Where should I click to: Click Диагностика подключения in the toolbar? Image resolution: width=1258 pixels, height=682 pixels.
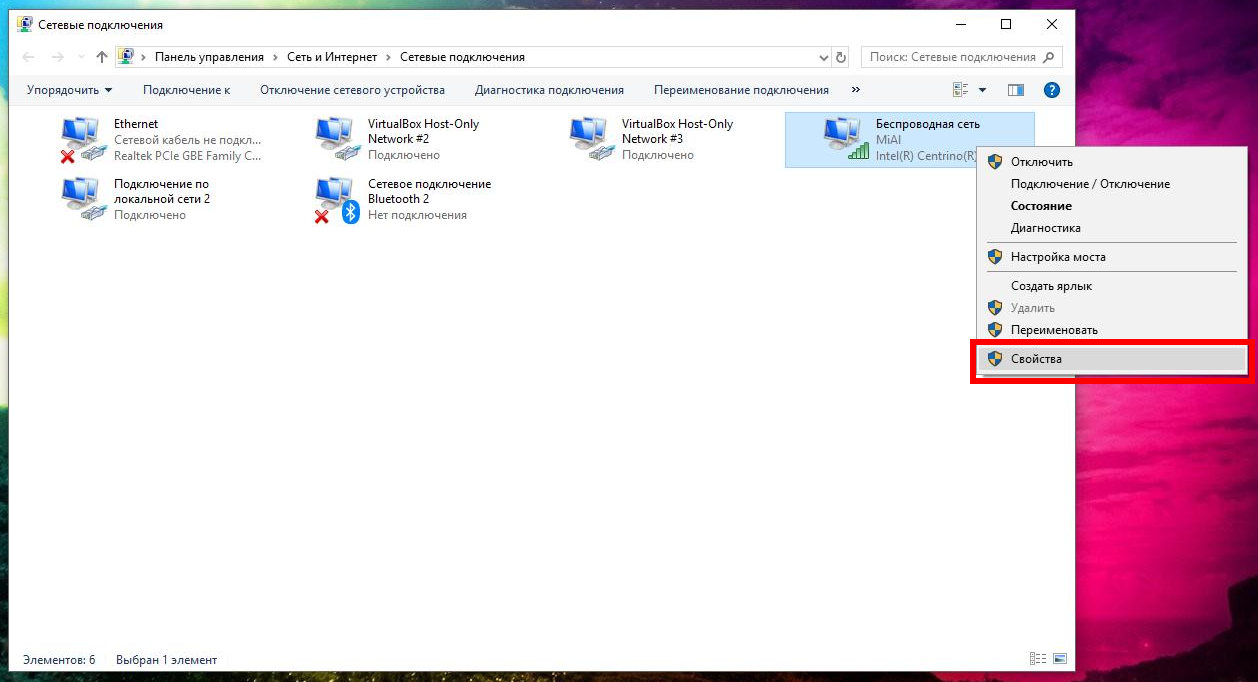click(x=549, y=90)
